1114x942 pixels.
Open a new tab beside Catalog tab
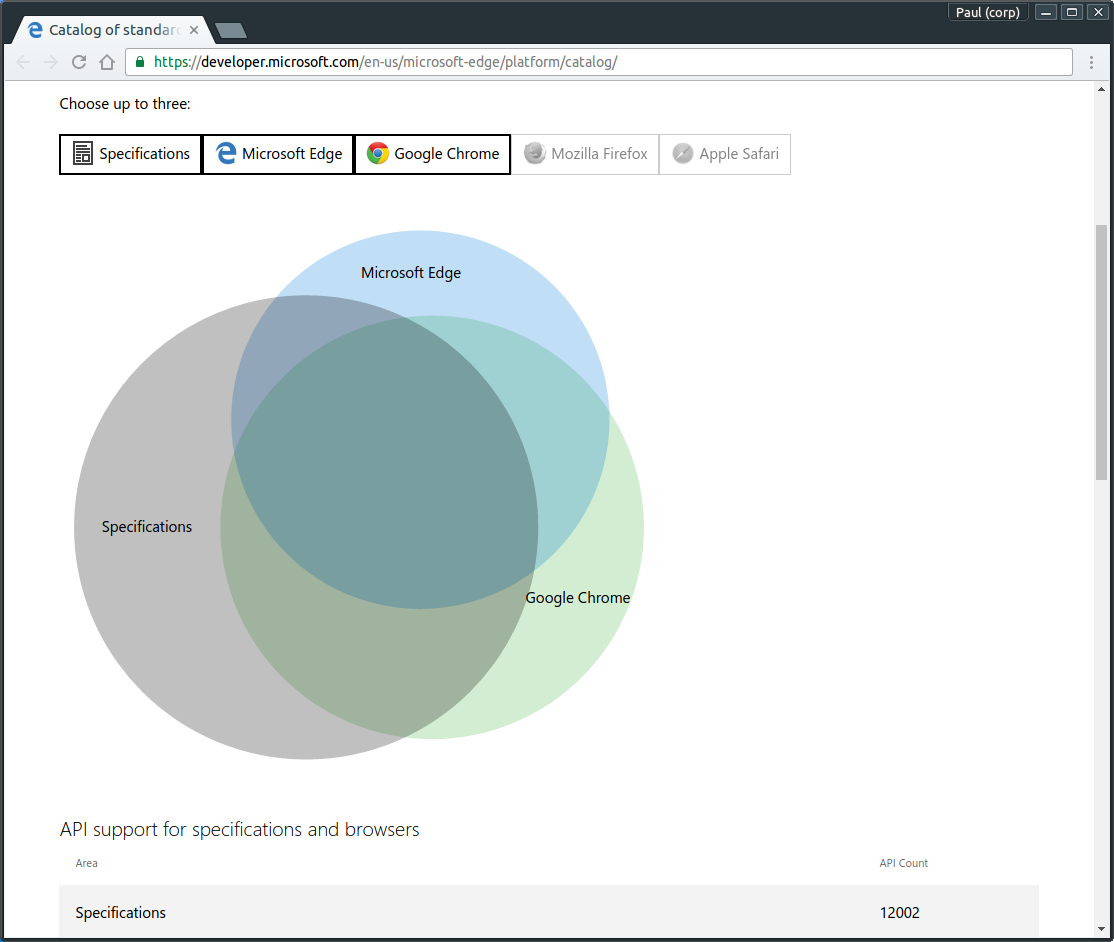(231, 30)
